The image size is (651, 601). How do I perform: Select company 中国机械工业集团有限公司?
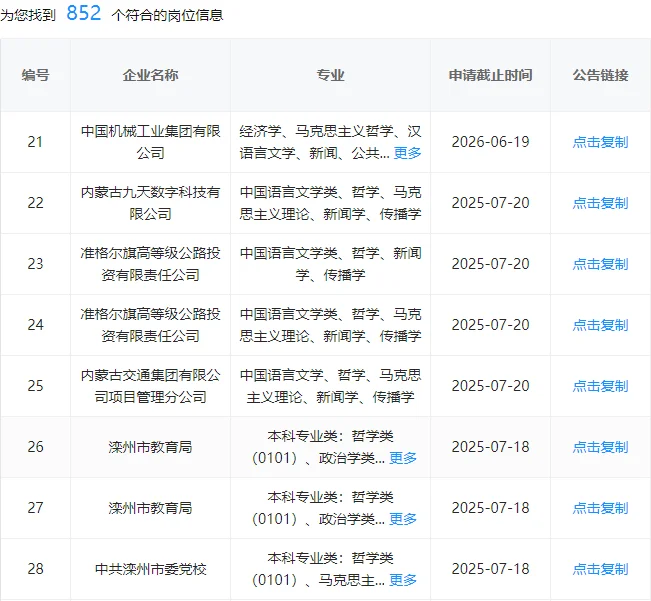tap(150, 142)
